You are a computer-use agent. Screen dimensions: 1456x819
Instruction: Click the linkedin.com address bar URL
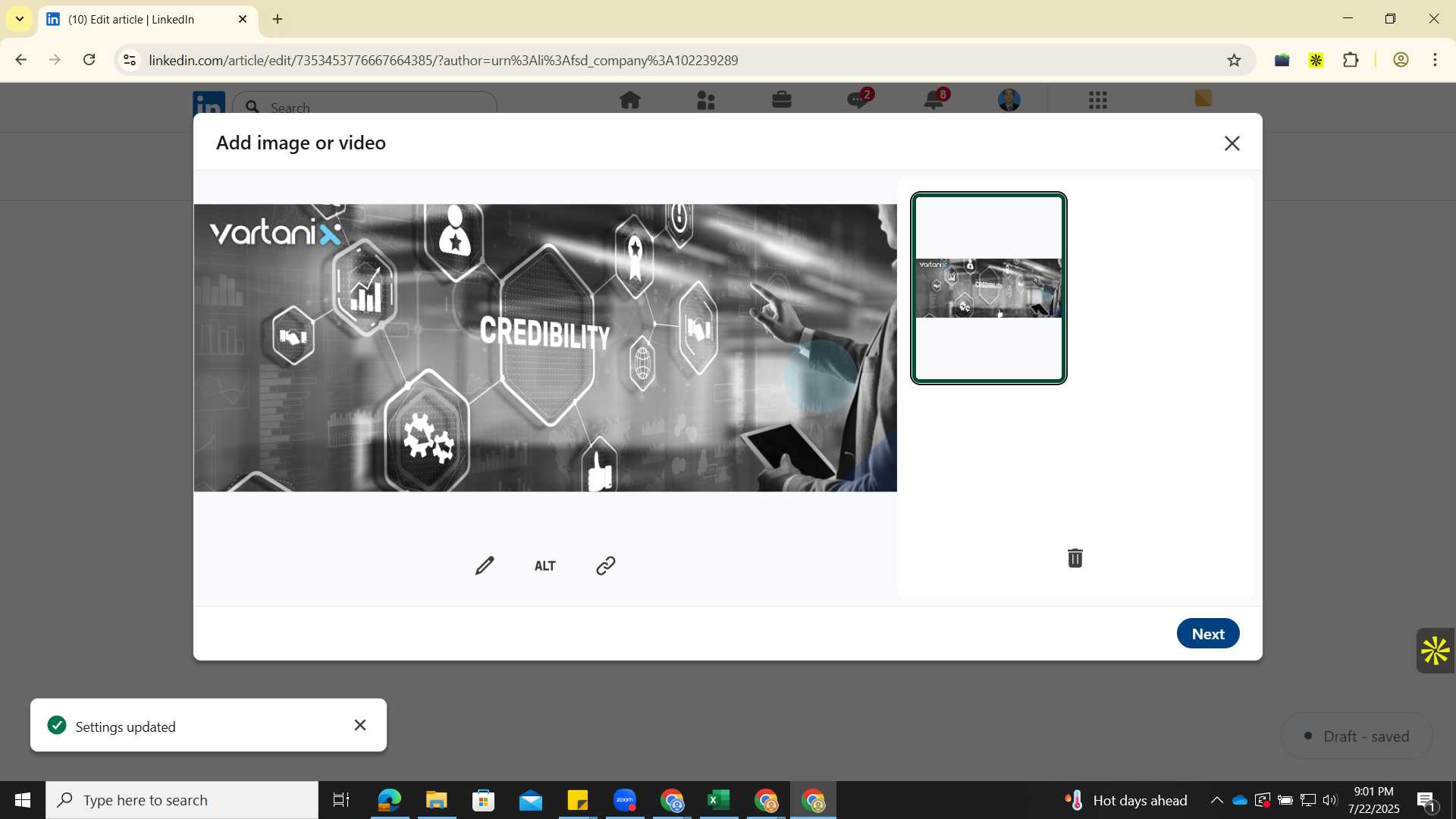click(444, 60)
